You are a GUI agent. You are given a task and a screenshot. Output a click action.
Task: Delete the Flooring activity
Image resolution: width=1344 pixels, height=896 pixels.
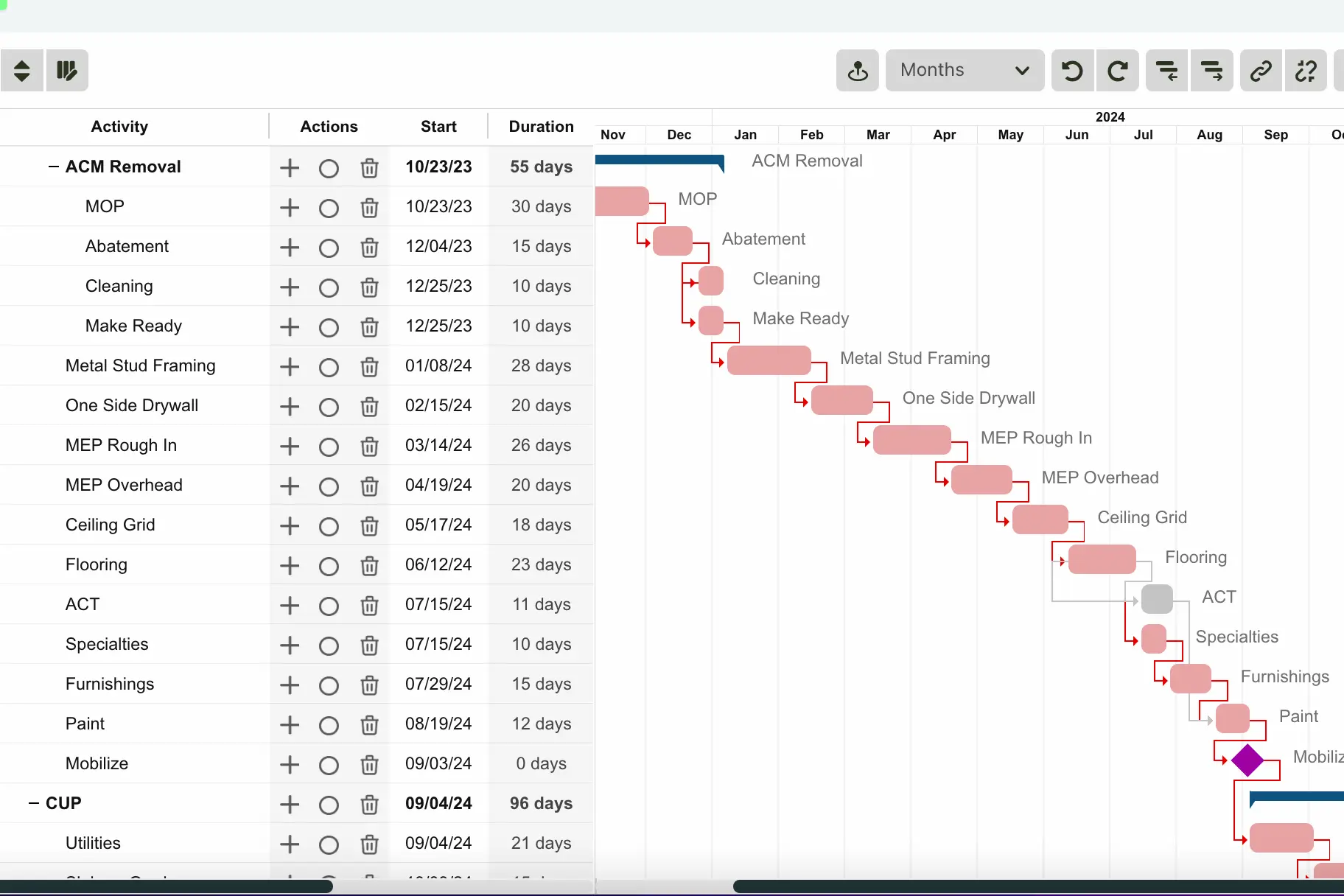pyautogui.click(x=369, y=566)
